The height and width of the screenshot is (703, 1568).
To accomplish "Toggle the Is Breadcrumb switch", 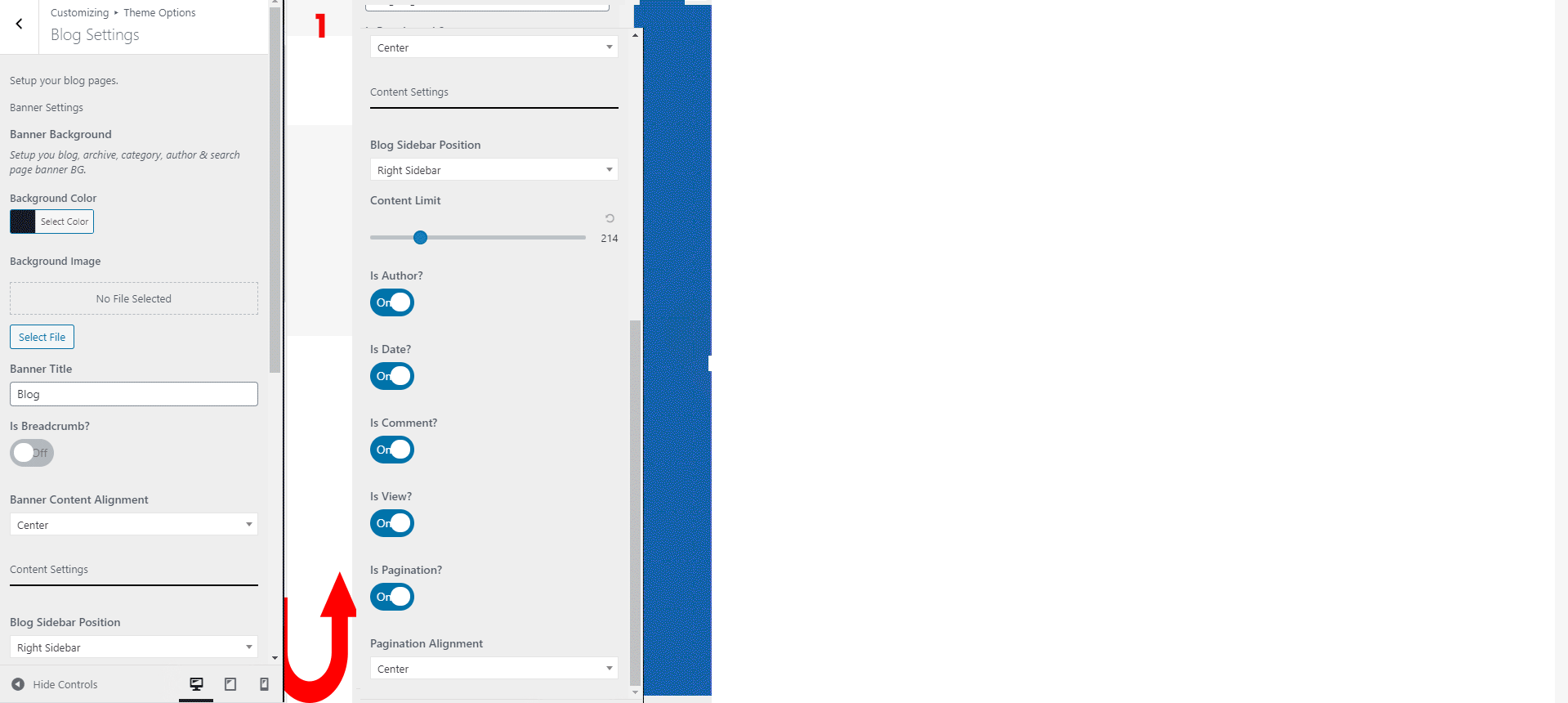I will click(x=32, y=453).
